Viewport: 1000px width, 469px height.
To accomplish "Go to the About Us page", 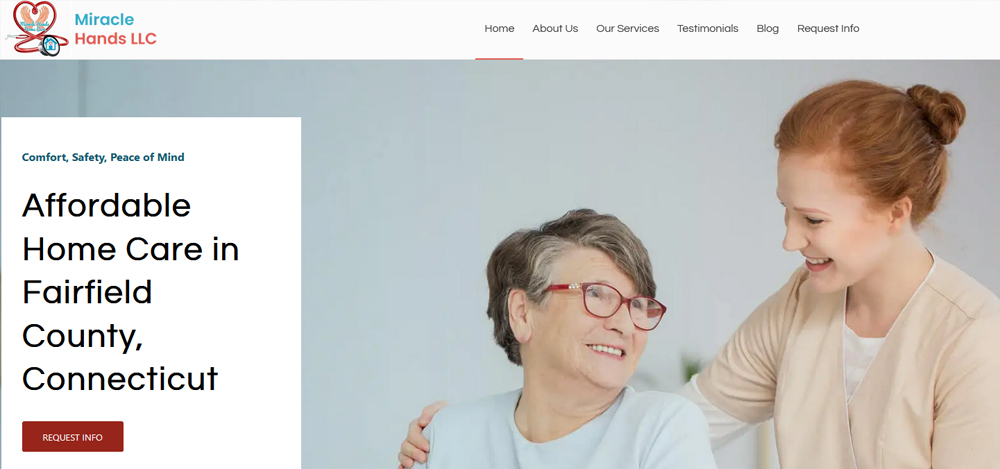I will pyautogui.click(x=555, y=29).
